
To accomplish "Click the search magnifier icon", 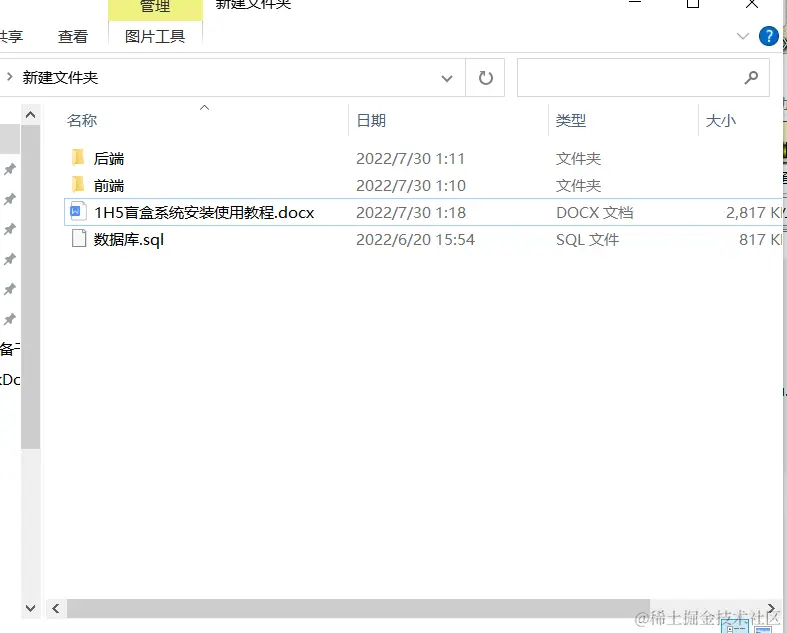I will [x=751, y=77].
